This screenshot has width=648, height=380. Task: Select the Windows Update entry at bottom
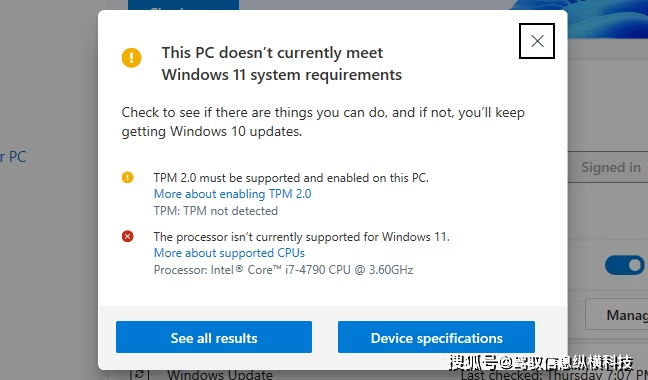click(220, 375)
